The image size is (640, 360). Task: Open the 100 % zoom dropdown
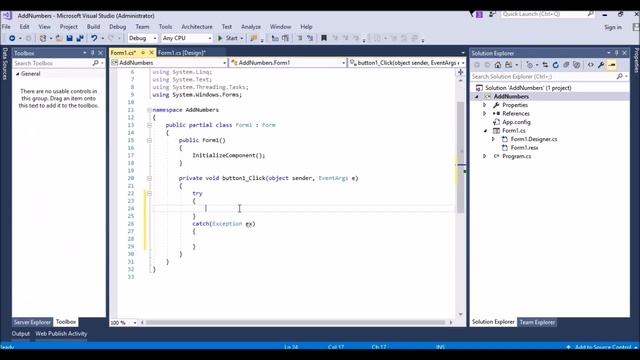pos(123,322)
